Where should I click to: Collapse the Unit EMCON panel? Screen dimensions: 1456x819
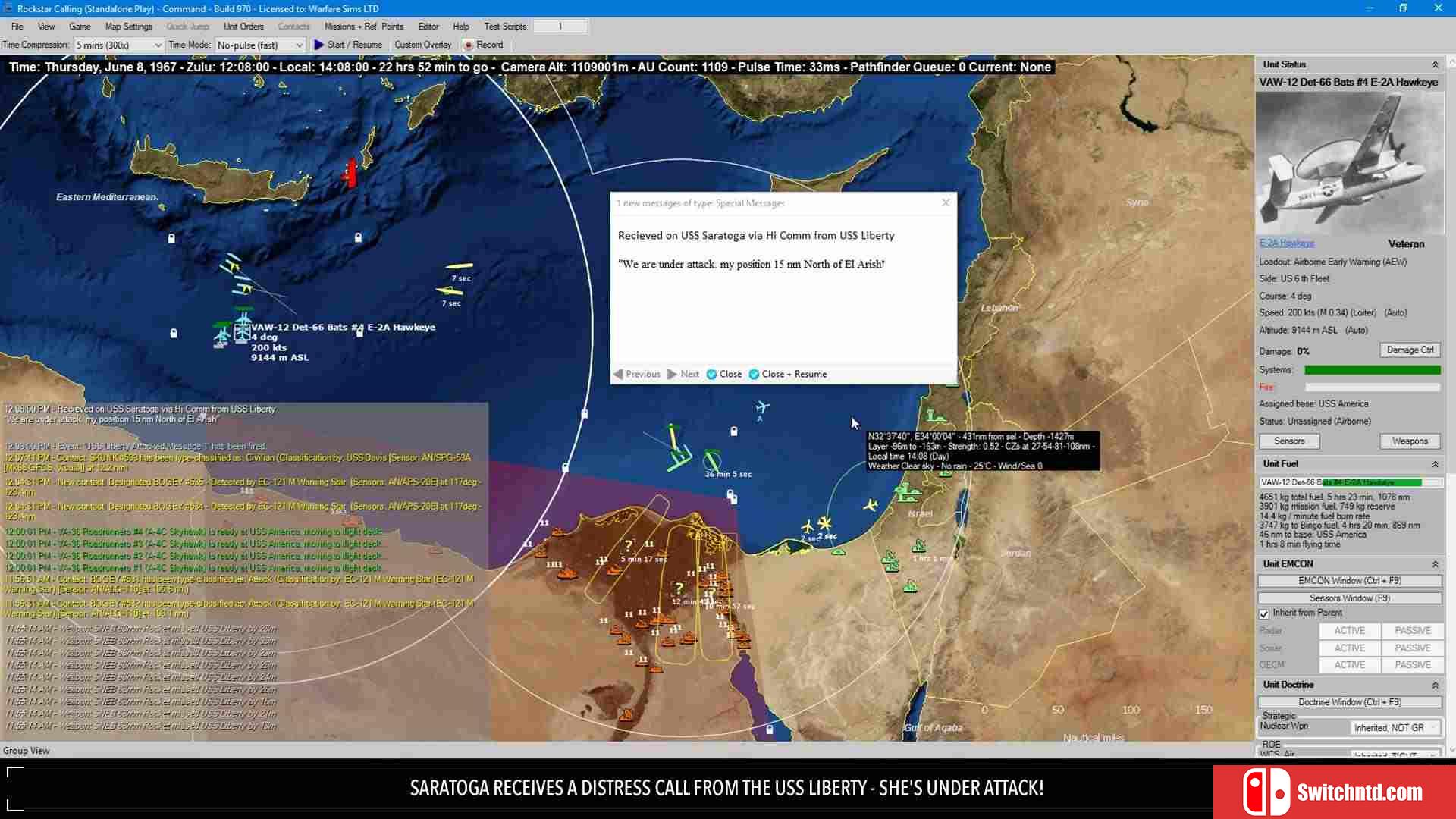[1435, 563]
